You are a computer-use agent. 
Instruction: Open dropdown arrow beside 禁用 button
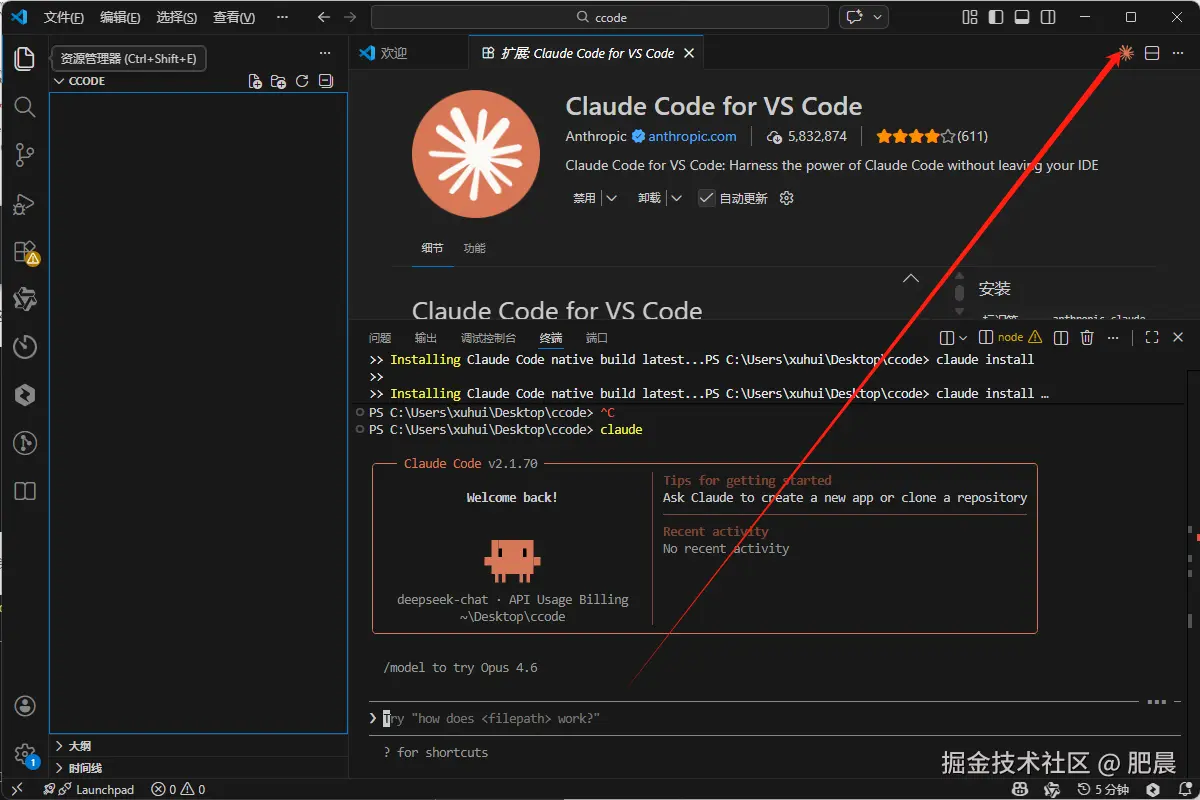tap(611, 198)
